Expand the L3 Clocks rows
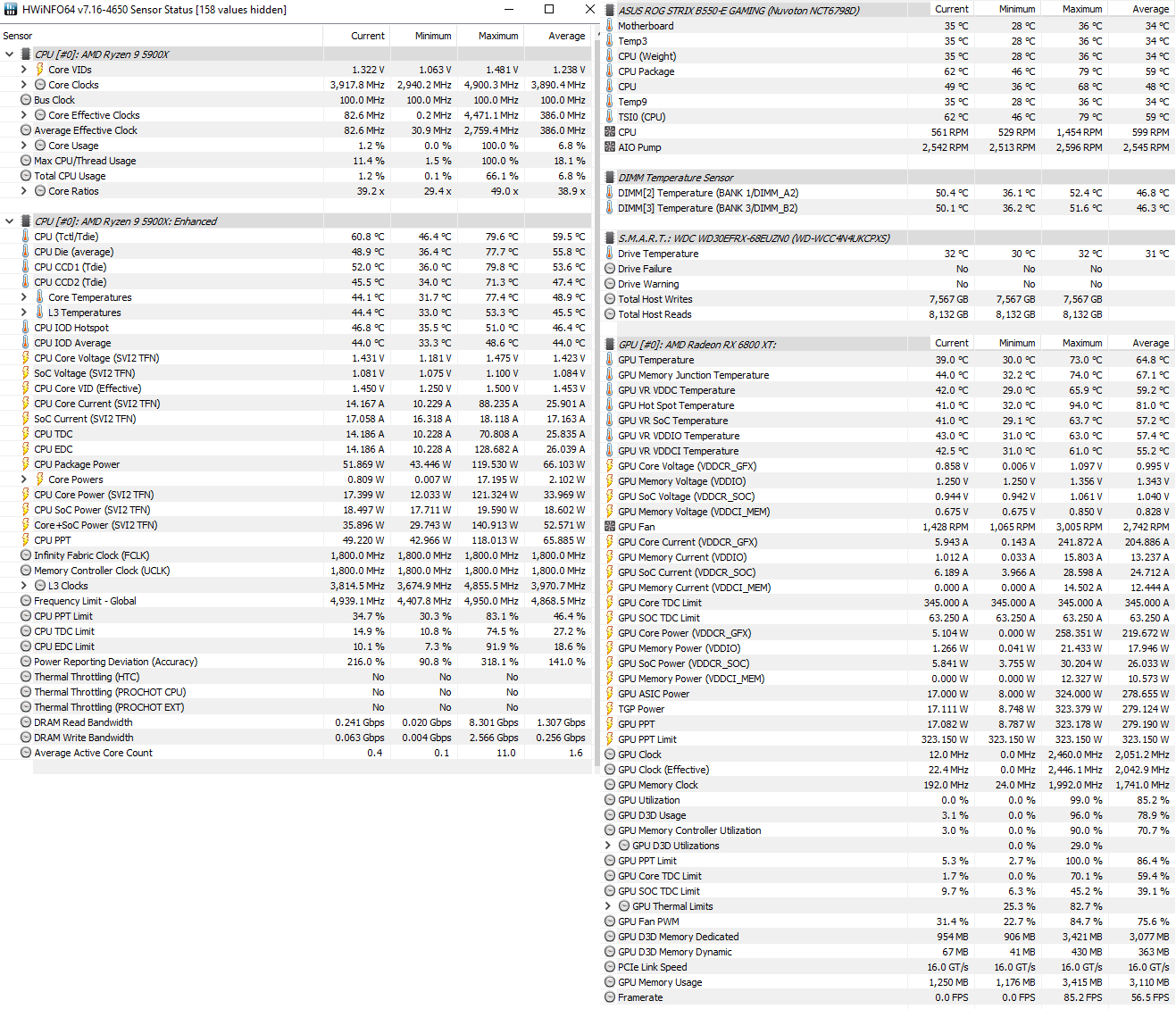This screenshot has width=1176, height=1009. point(24,586)
